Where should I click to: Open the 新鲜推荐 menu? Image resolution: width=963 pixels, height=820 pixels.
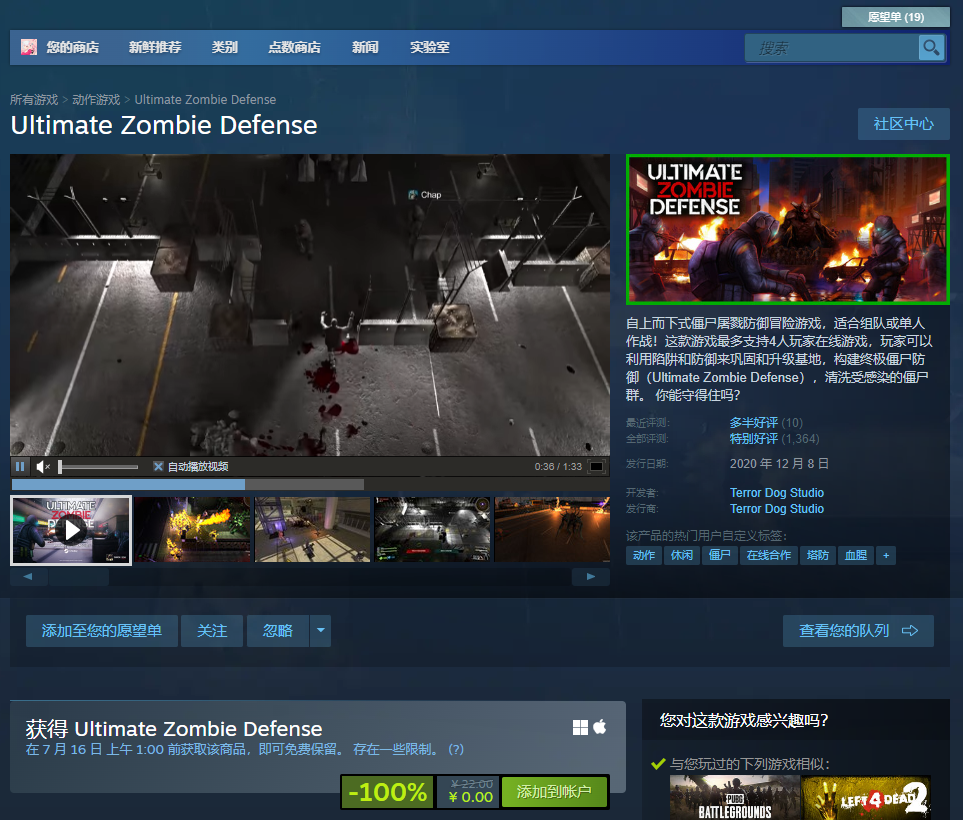(155, 47)
